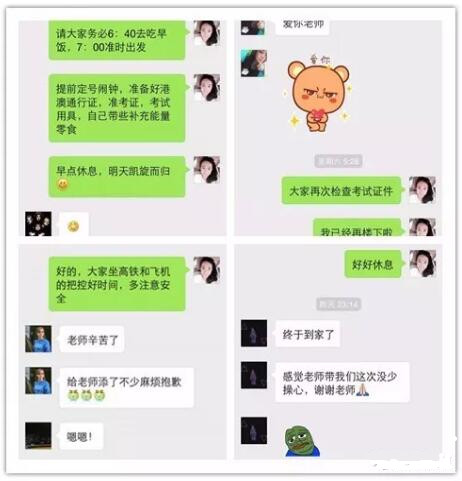Tap the '好好休息' green bubble
The image size is (462, 481).
click(373, 264)
